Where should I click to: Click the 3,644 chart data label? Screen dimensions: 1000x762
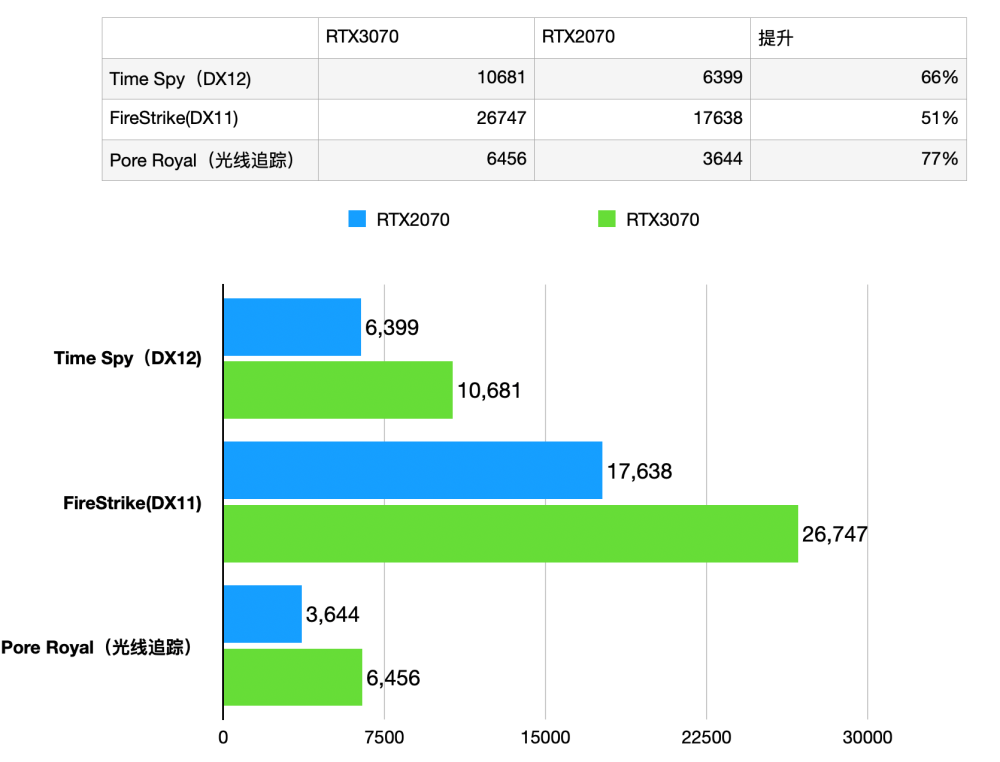point(332,615)
